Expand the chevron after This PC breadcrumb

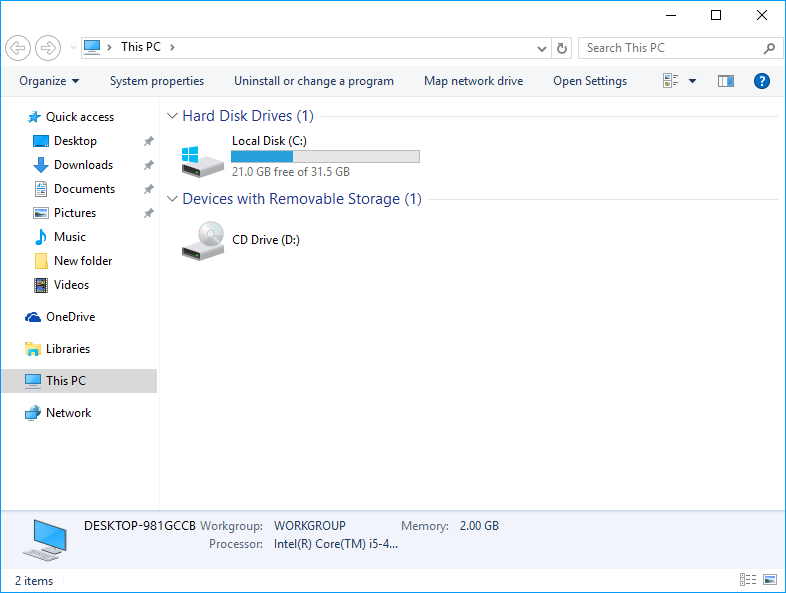[172, 47]
